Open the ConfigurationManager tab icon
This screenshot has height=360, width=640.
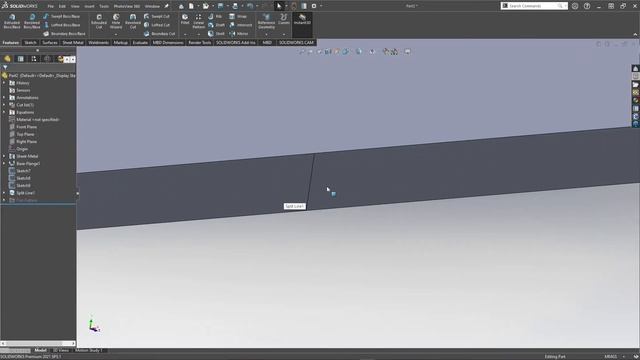click(x=34, y=59)
